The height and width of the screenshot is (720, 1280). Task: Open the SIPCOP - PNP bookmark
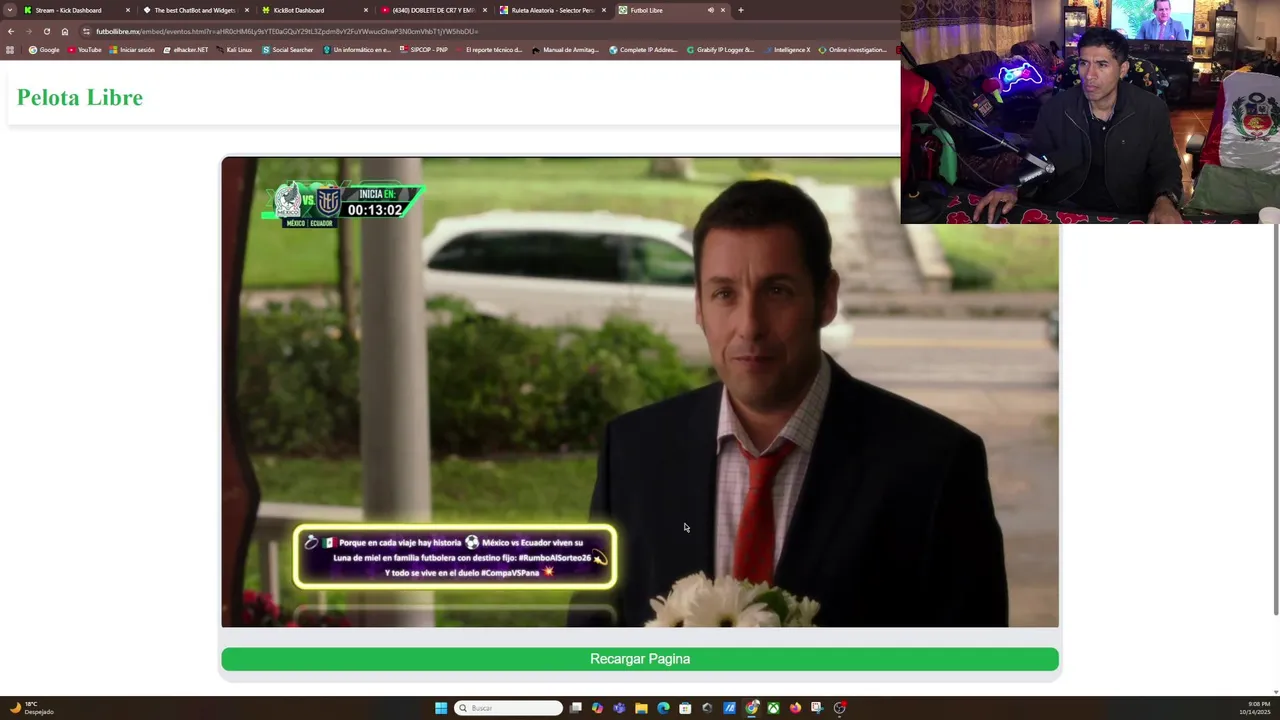pyautogui.click(x=424, y=50)
